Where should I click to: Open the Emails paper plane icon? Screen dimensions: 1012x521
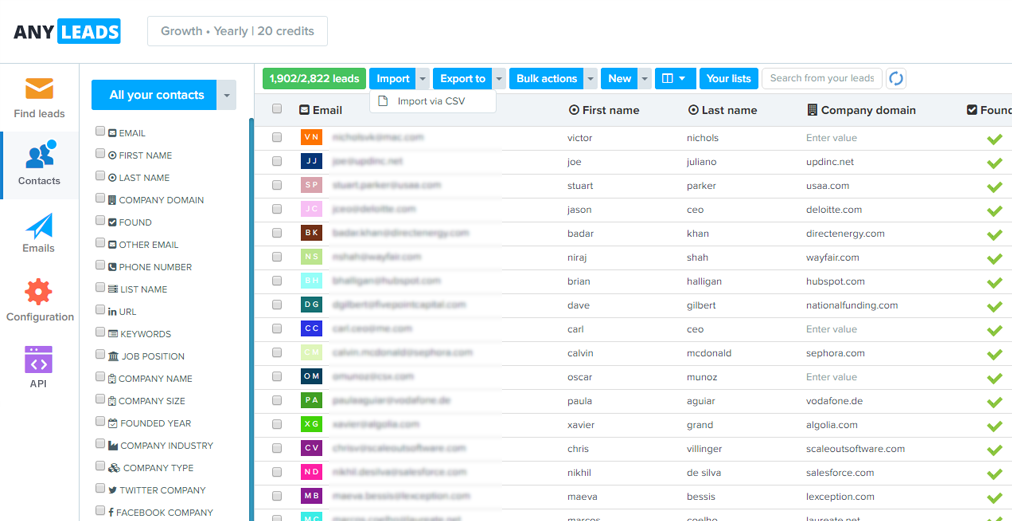(x=39, y=226)
